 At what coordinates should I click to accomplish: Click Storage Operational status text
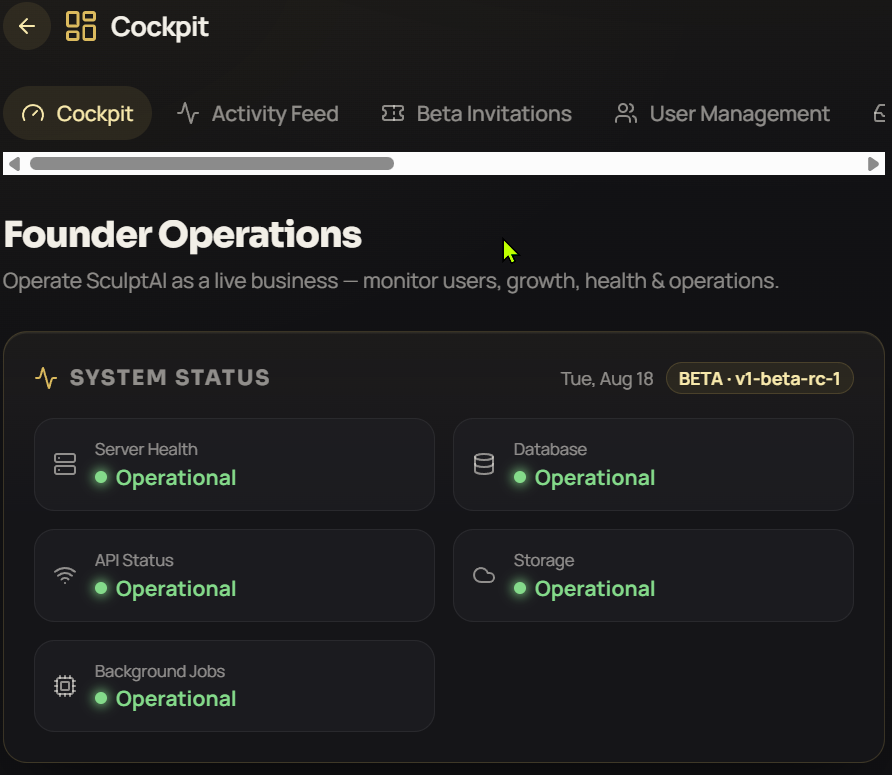595,589
